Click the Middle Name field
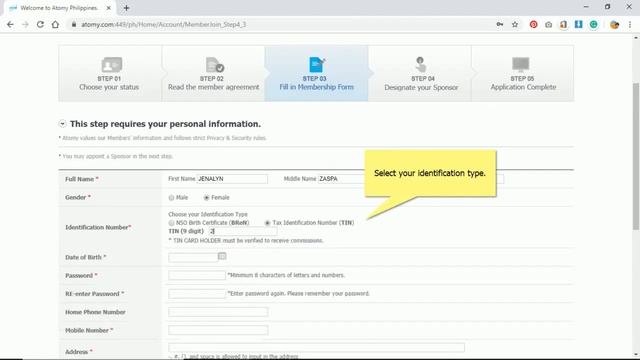Image resolution: width=640 pixels, height=360 pixels. coord(341,179)
